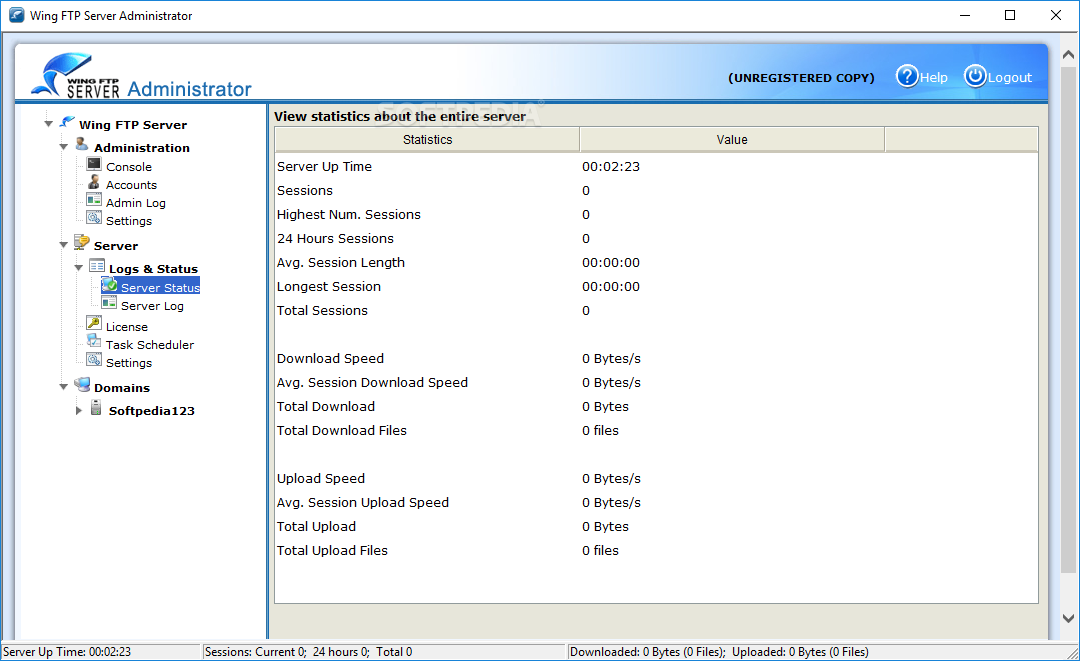Select the Server Up Time row
The height and width of the screenshot is (661, 1080).
coord(656,167)
